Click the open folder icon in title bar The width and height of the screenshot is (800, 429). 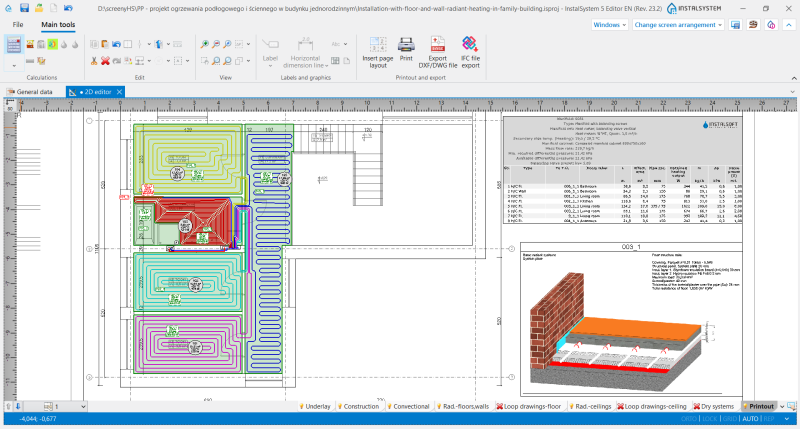(x=39, y=8)
